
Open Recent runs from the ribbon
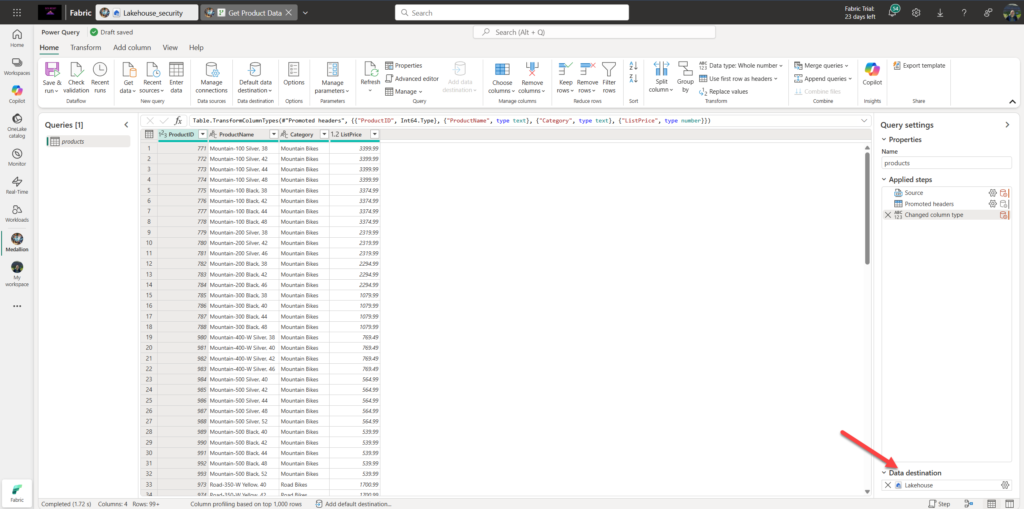point(100,69)
